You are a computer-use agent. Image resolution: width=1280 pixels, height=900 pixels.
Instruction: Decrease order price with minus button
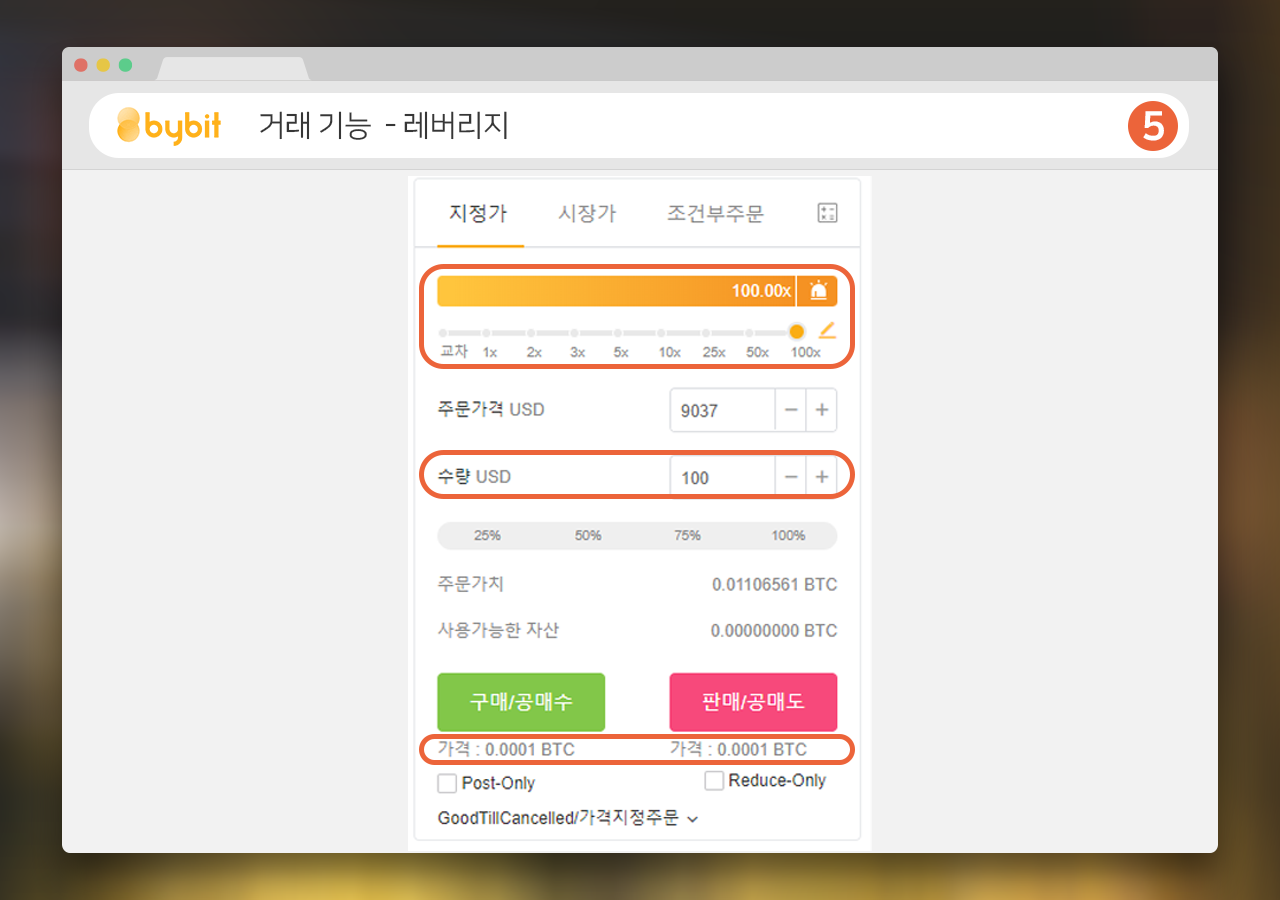pos(791,410)
